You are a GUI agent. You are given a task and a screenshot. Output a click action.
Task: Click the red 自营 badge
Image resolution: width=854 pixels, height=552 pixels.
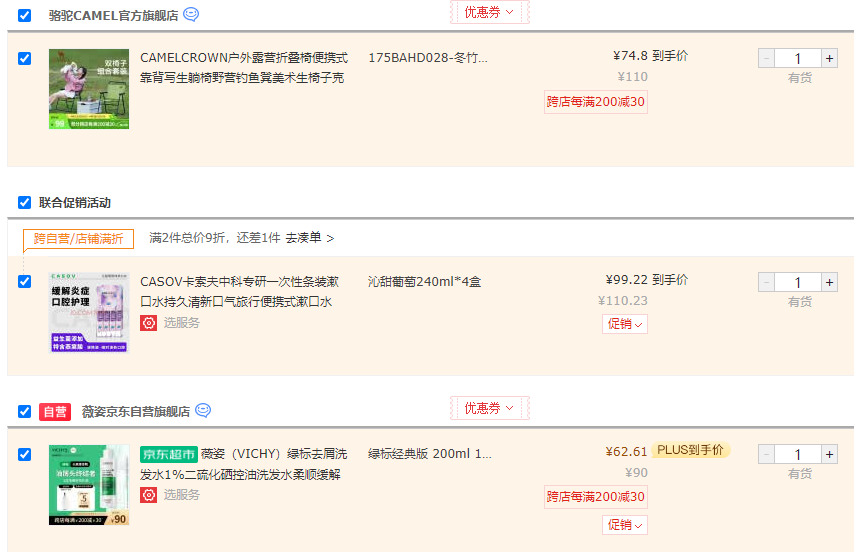[55, 412]
